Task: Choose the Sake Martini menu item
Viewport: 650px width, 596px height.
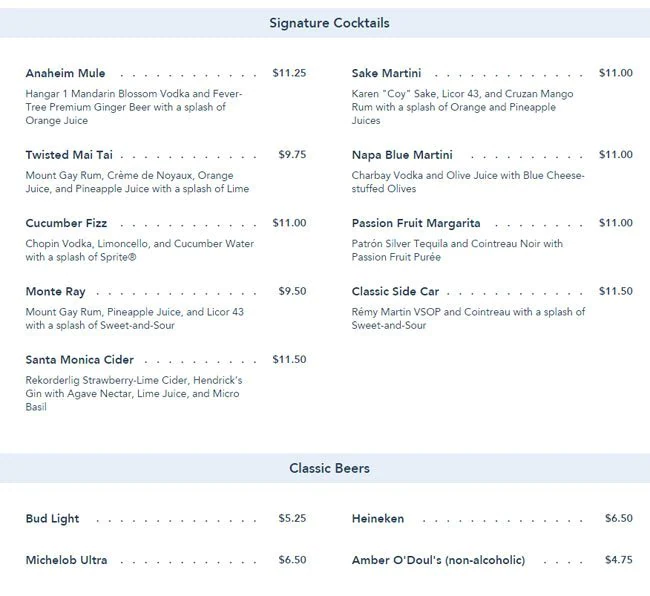Action: click(386, 73)
